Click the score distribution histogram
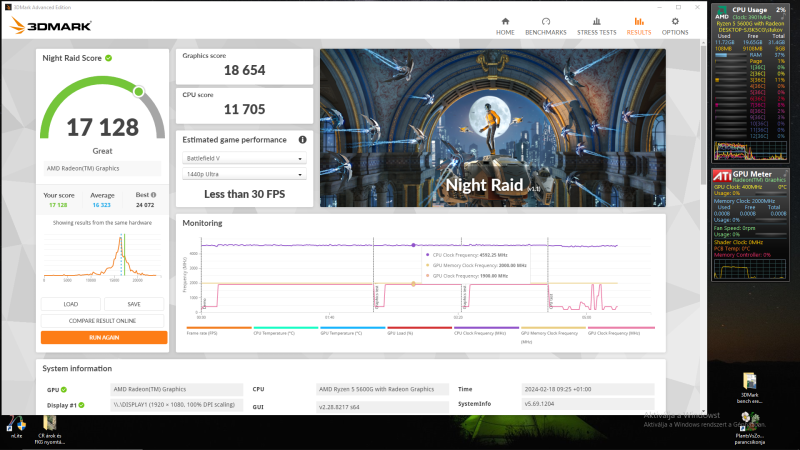Image resolution: width=800 pixels, height=450 pixels. (103, 257)
